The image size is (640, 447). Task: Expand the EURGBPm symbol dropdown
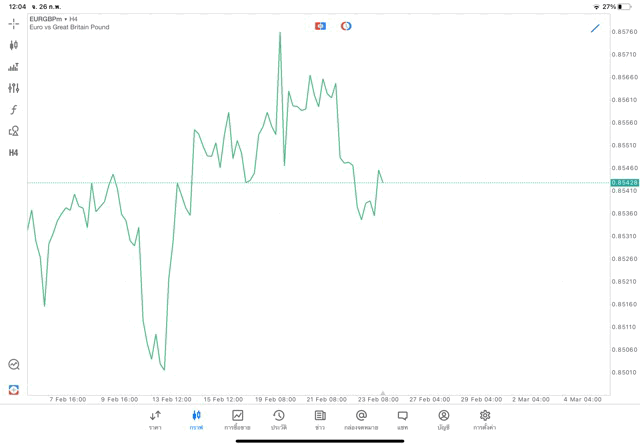coord(48,18)
